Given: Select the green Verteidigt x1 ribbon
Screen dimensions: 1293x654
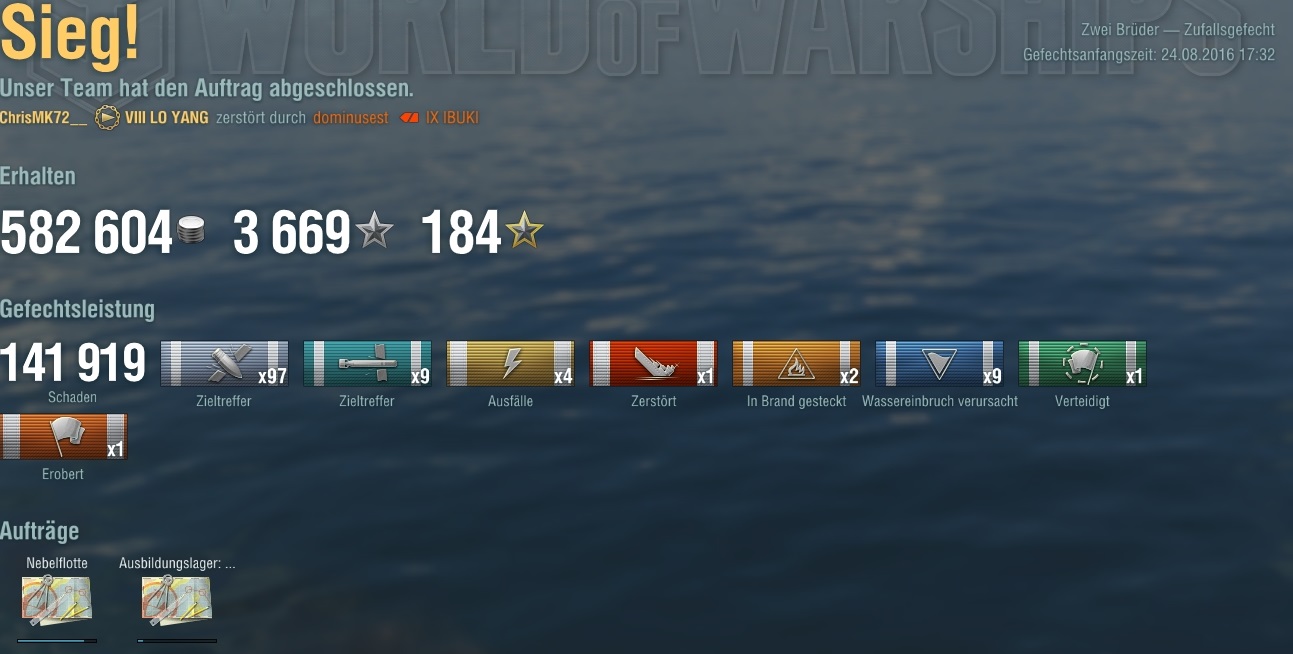Looking at the screenshot, I should coord(1083,364).
